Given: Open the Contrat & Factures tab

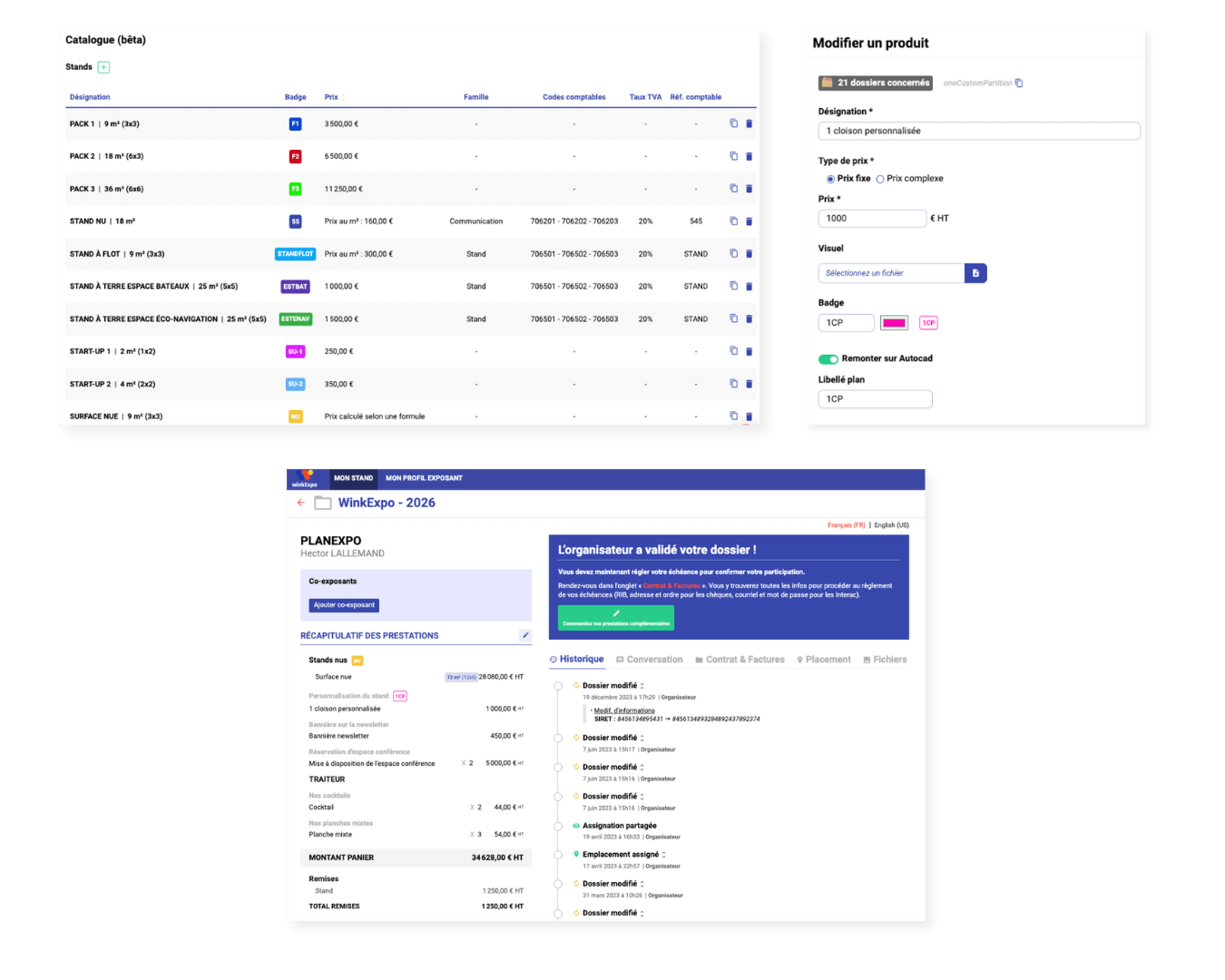Looking at the screenshot, I should point(740,660).
